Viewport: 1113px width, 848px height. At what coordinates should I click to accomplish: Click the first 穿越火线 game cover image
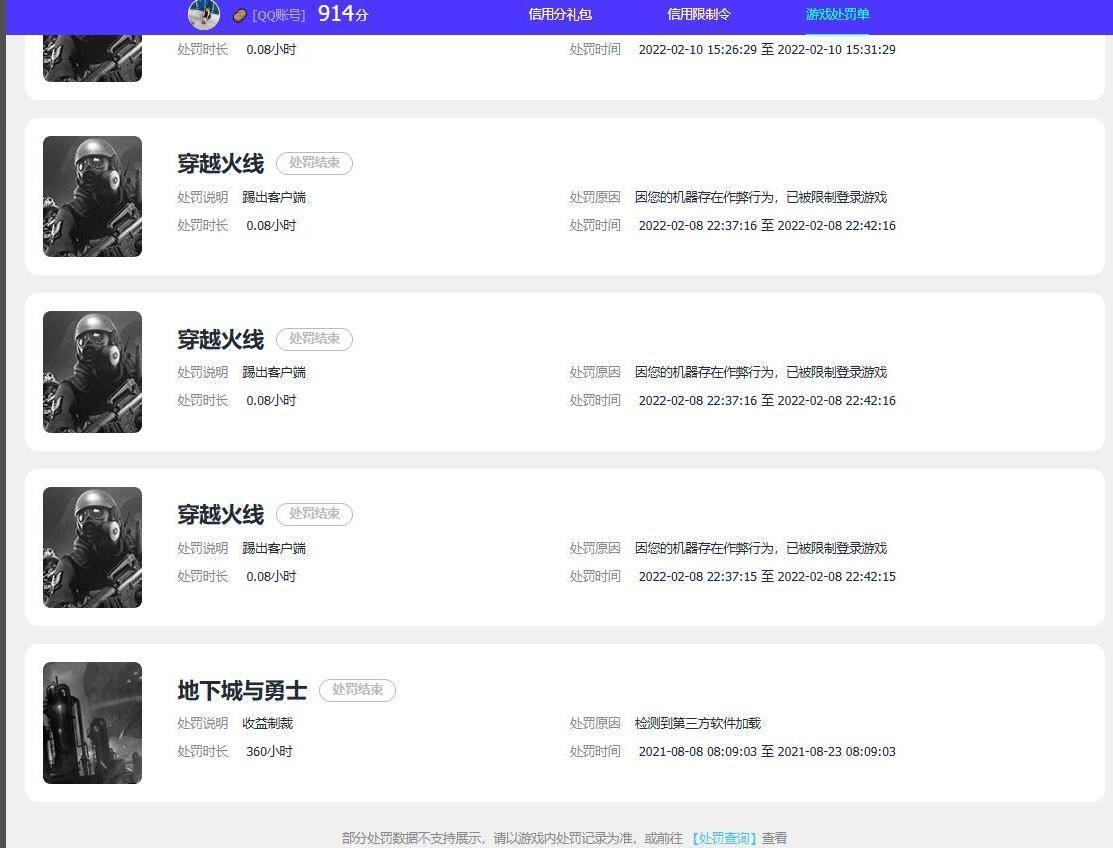(92, 196)
